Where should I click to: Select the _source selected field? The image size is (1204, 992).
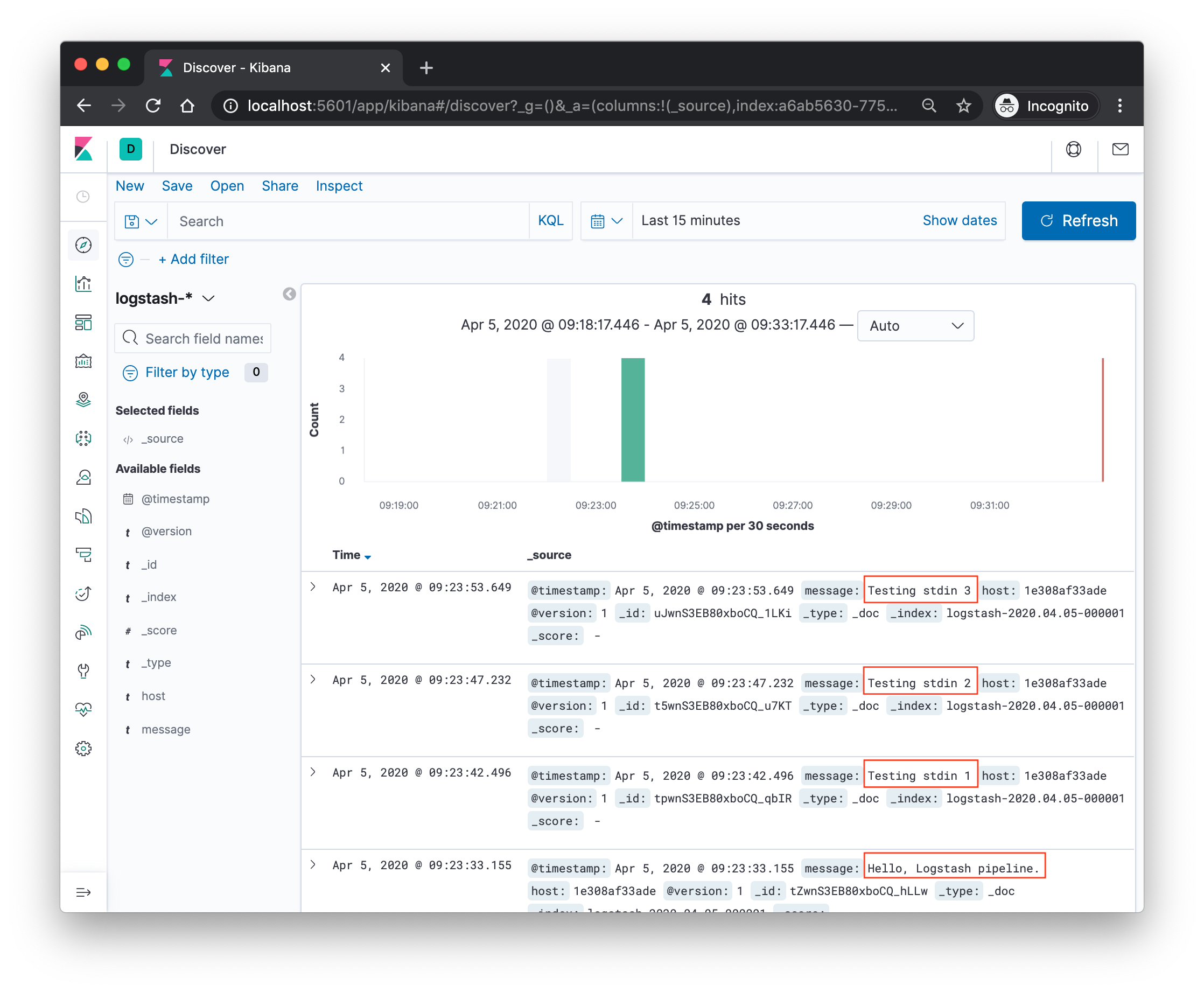162,439
